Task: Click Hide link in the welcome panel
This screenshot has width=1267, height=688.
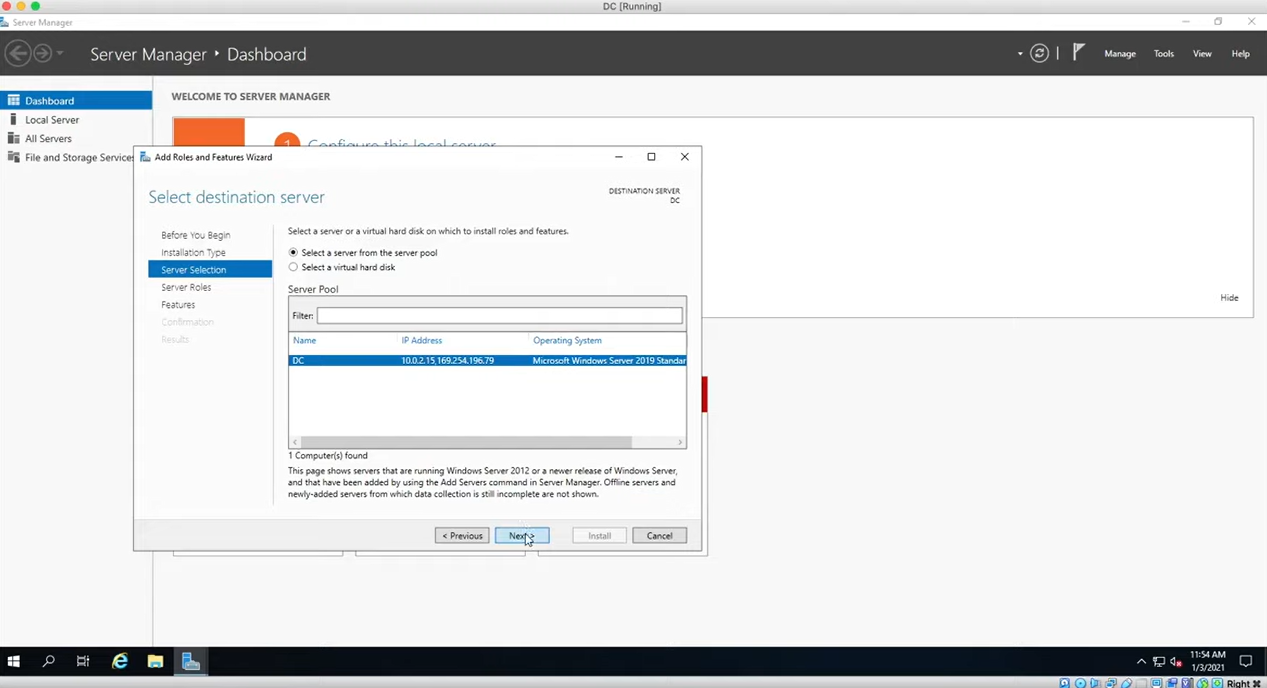Action: click(x=1229, y=298)
